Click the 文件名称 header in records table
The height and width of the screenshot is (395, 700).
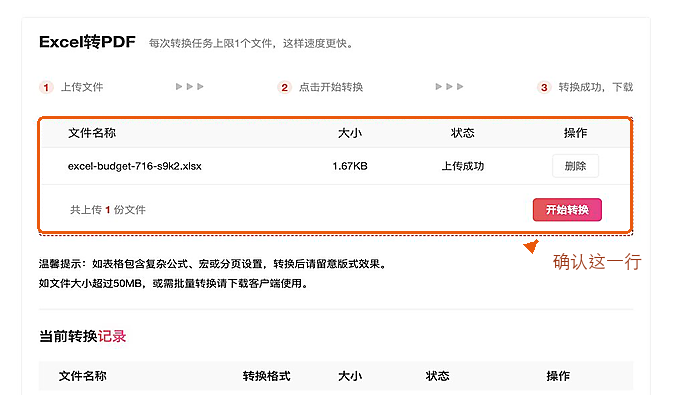83,376
